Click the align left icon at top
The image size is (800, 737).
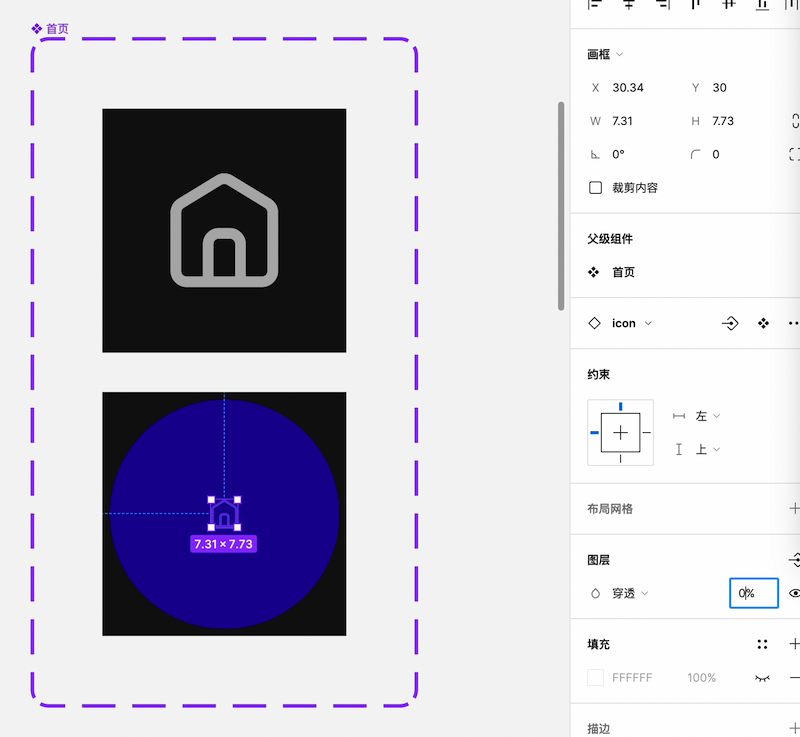point(595,5)
